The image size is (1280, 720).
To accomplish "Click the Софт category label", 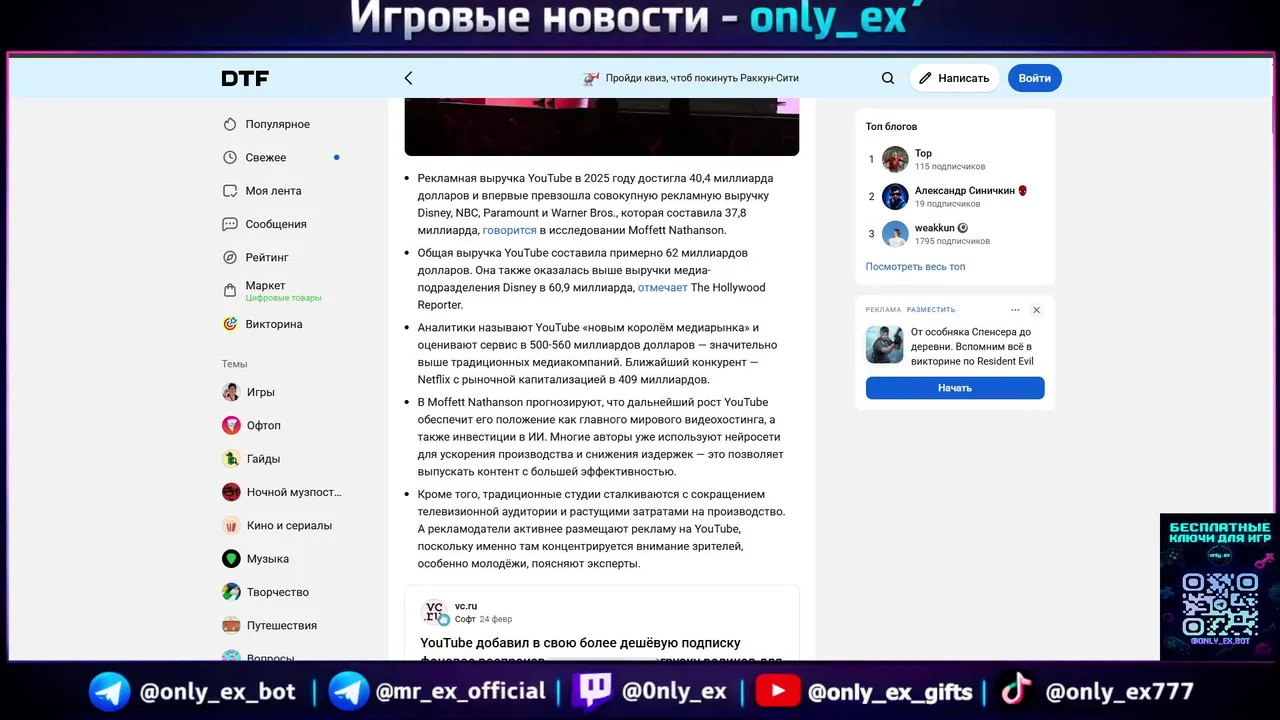I will coord(465,619).
